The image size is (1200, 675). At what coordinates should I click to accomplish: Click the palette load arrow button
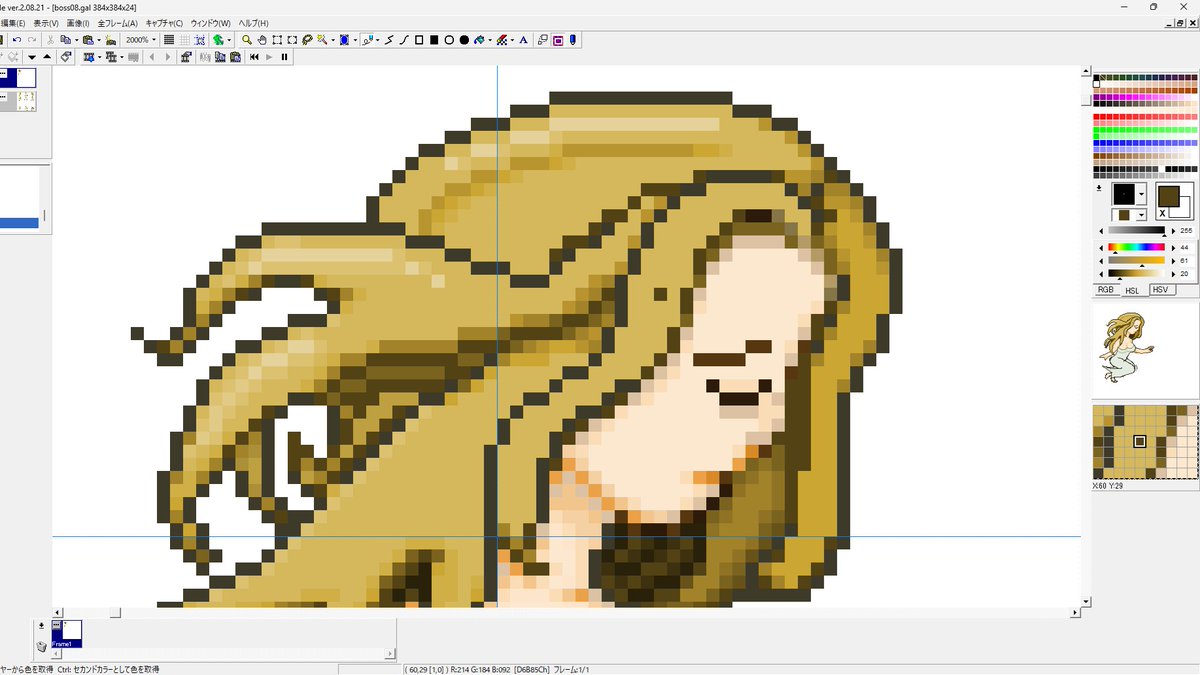(1099, 188)
